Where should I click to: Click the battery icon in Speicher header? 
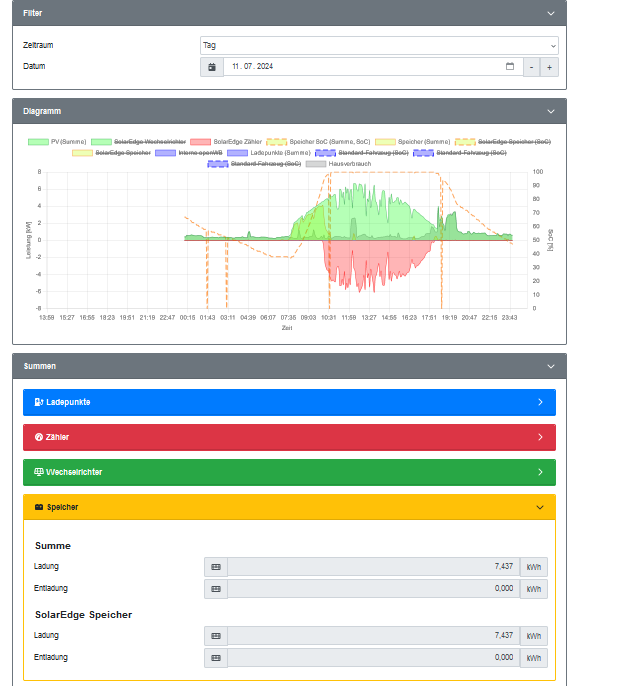pos(39,507)
